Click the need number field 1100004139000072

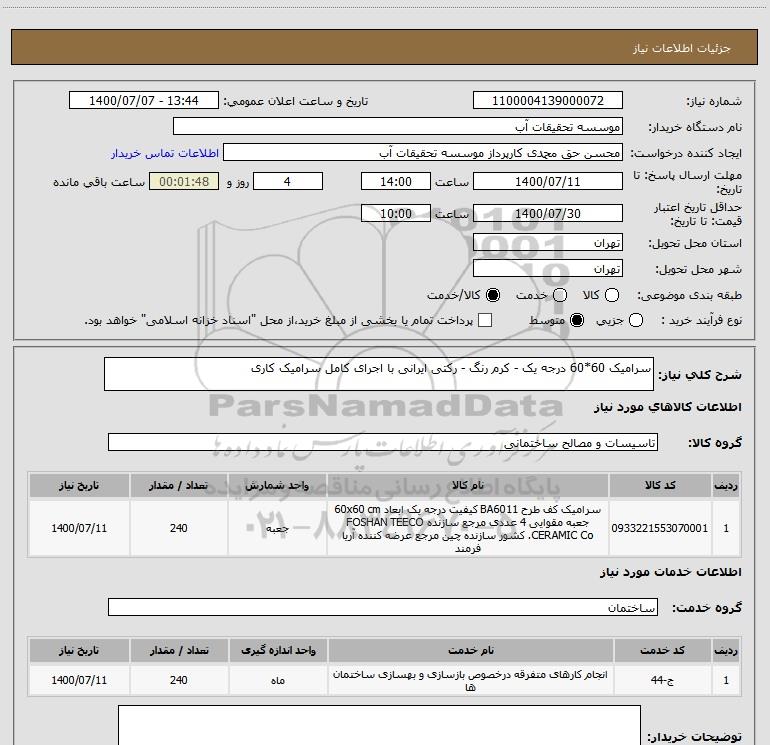point(548,101)
